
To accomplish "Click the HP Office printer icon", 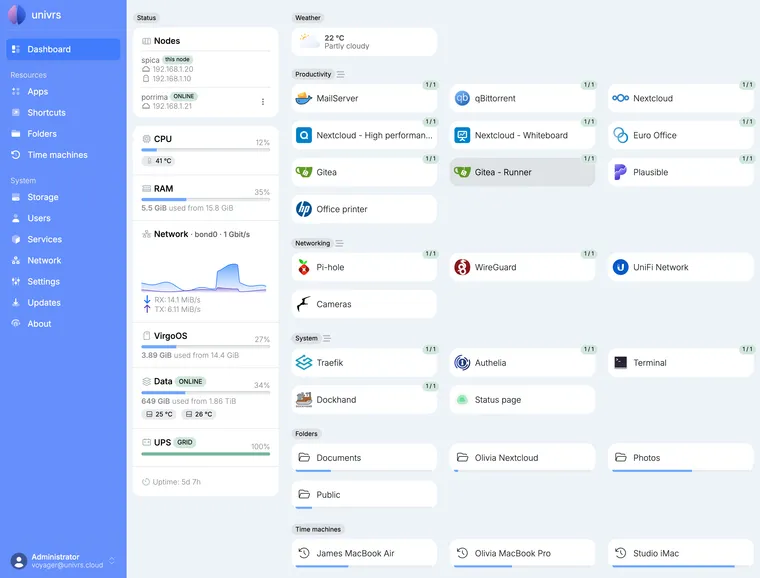I will tap(303, 209).
